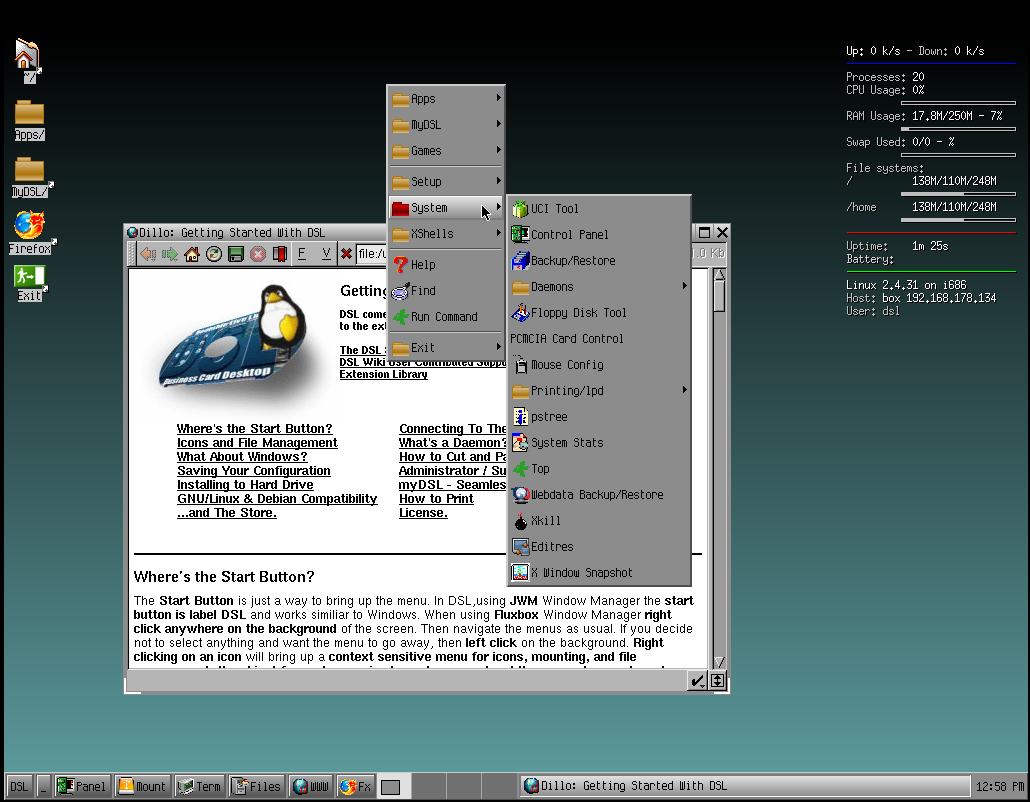
Task: Click the Dillo scrollbar down arrow
Action: 719,662
